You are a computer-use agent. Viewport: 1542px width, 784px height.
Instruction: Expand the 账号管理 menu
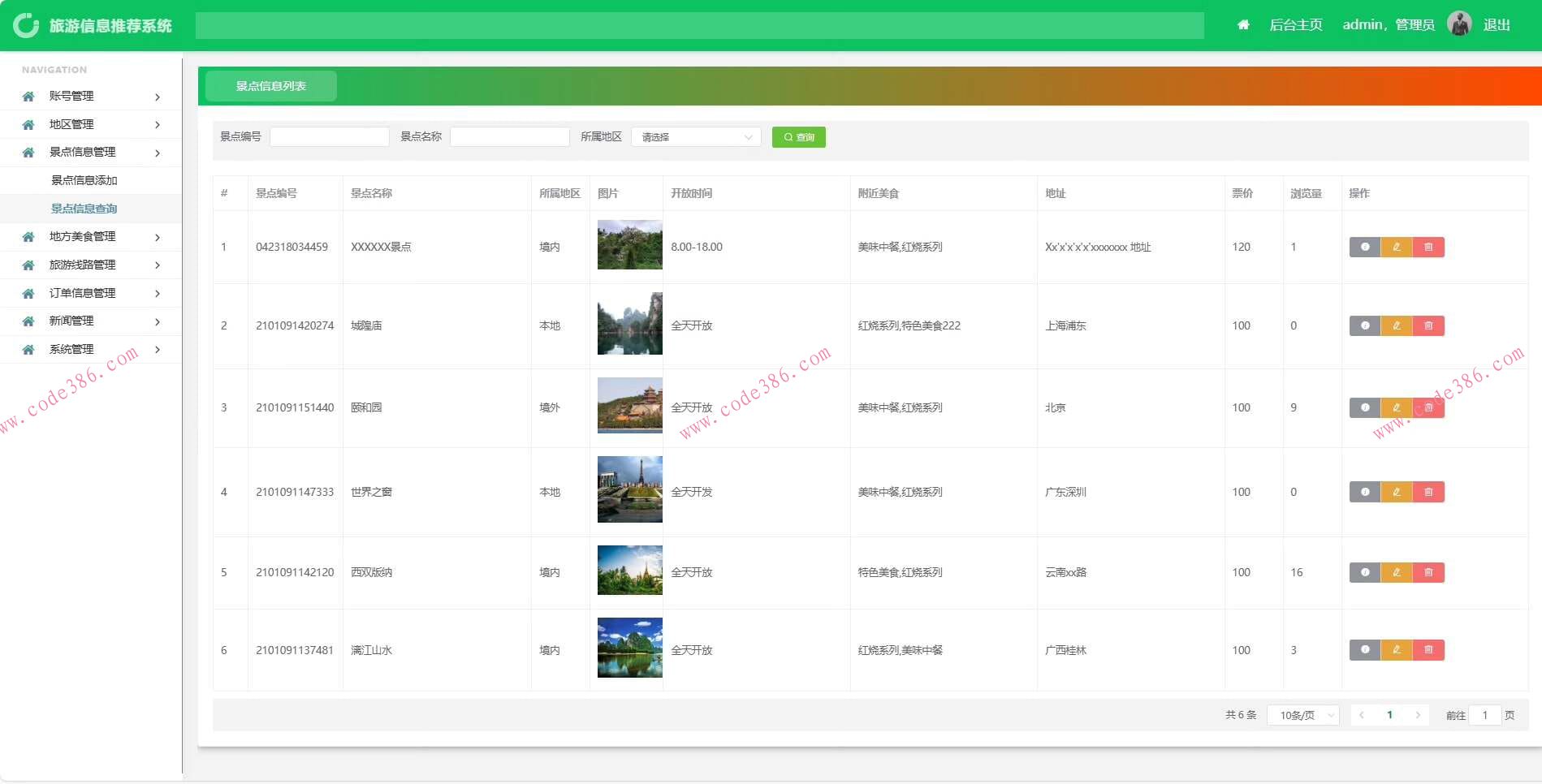(x=90, y=97)
